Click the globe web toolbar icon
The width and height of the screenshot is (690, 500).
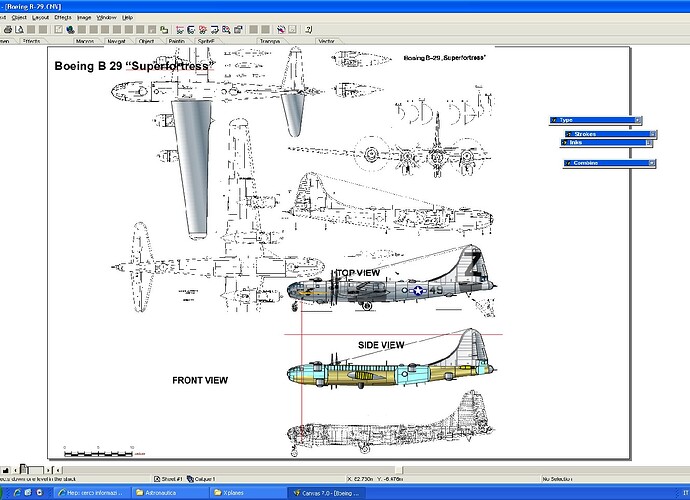tap(70, 29)
